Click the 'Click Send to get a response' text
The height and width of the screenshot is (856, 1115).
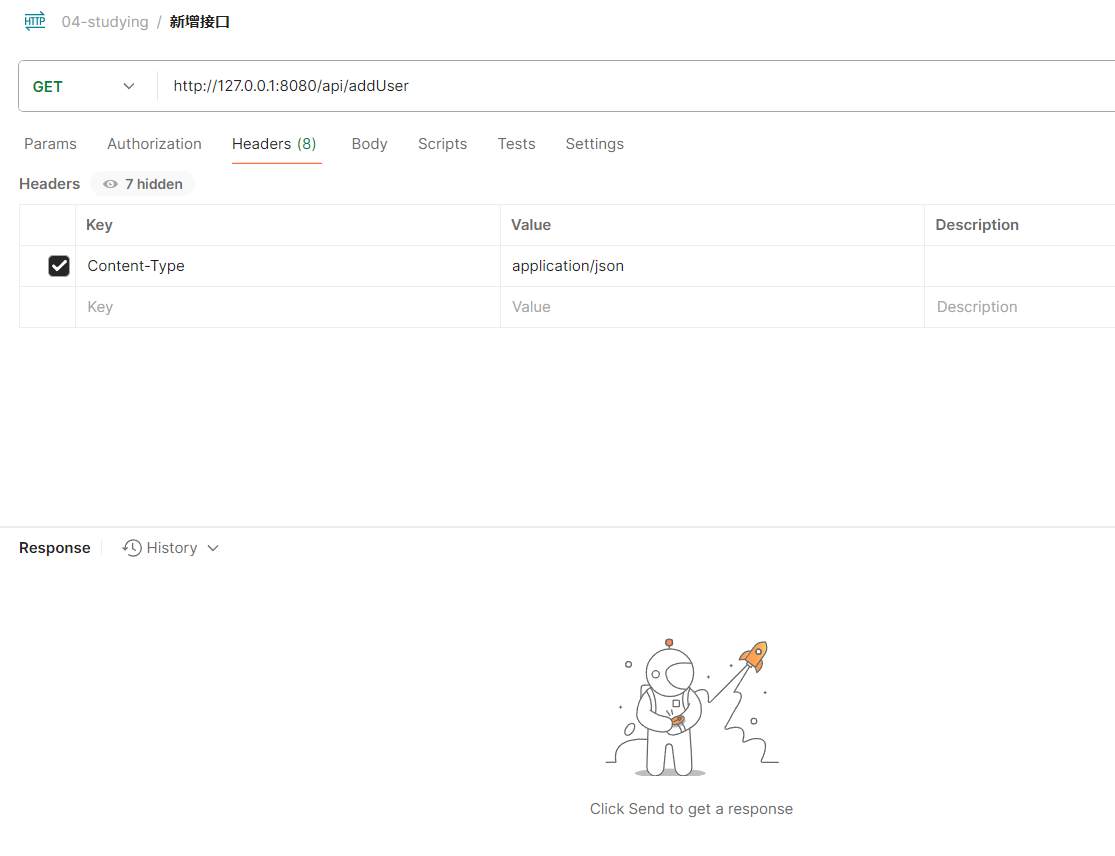click(x=691, y=809)
